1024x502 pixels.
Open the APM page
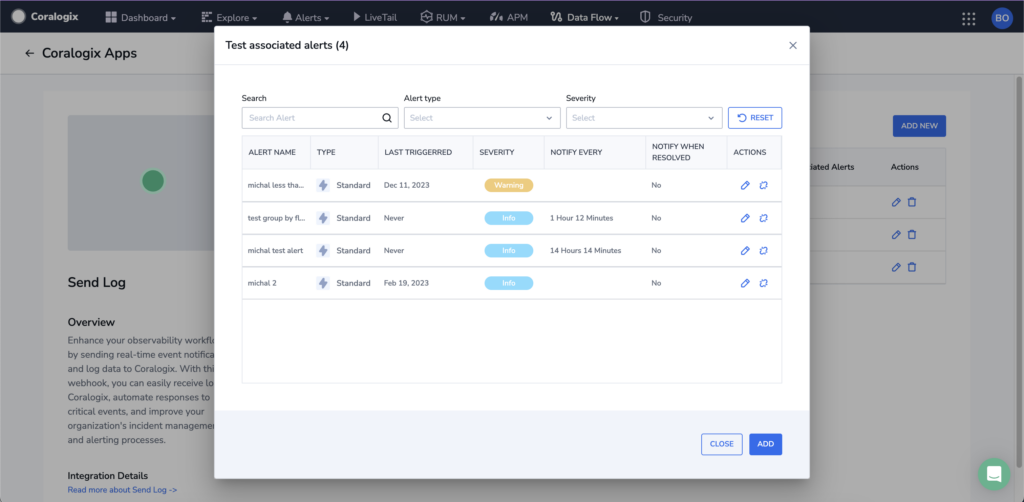508,18
